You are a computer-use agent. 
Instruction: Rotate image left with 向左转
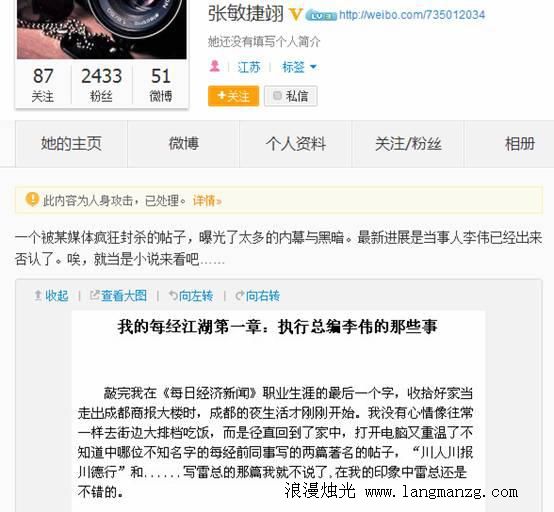pos(191,295)
